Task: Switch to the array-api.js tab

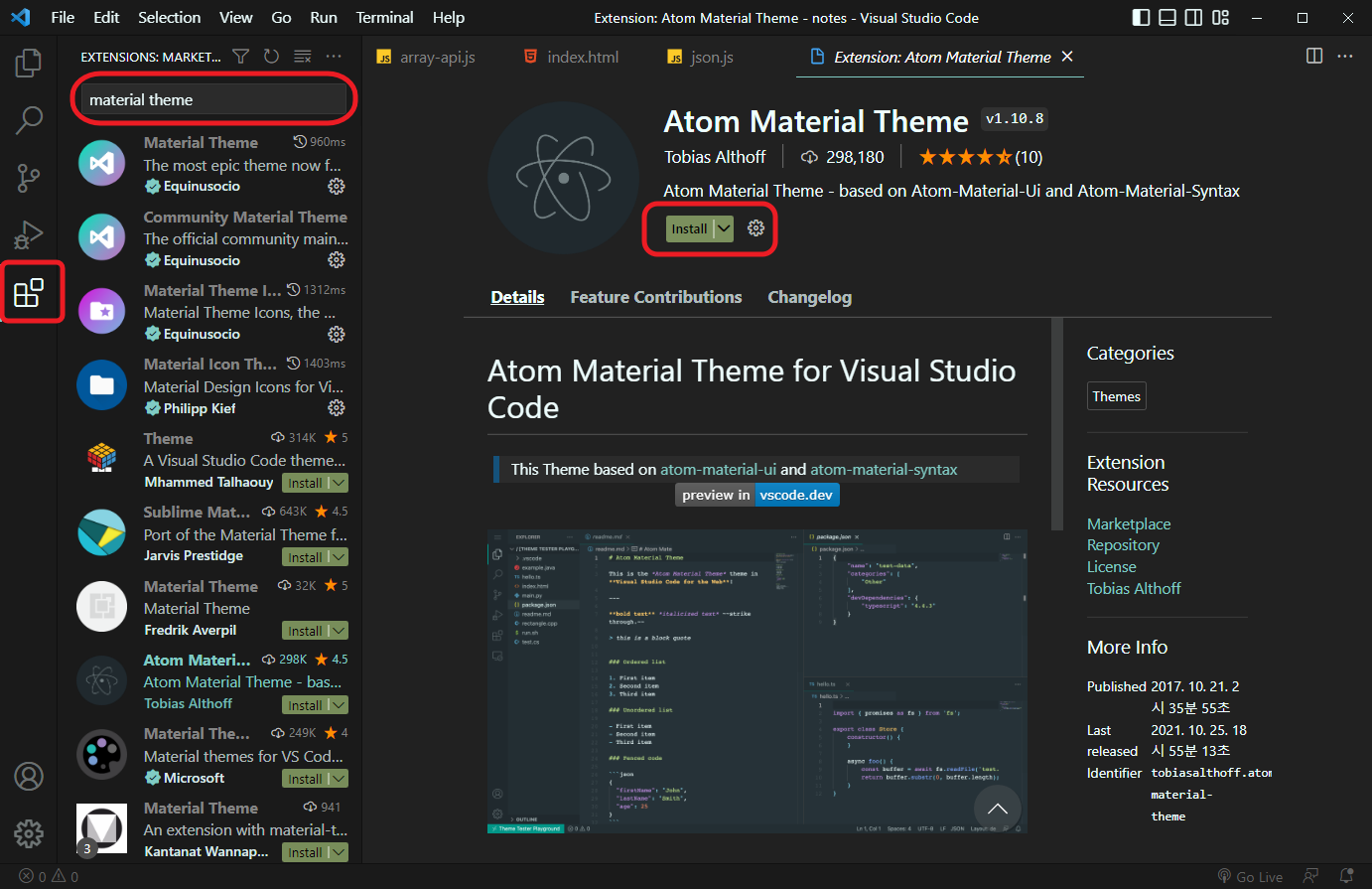Action: [426, 57]
